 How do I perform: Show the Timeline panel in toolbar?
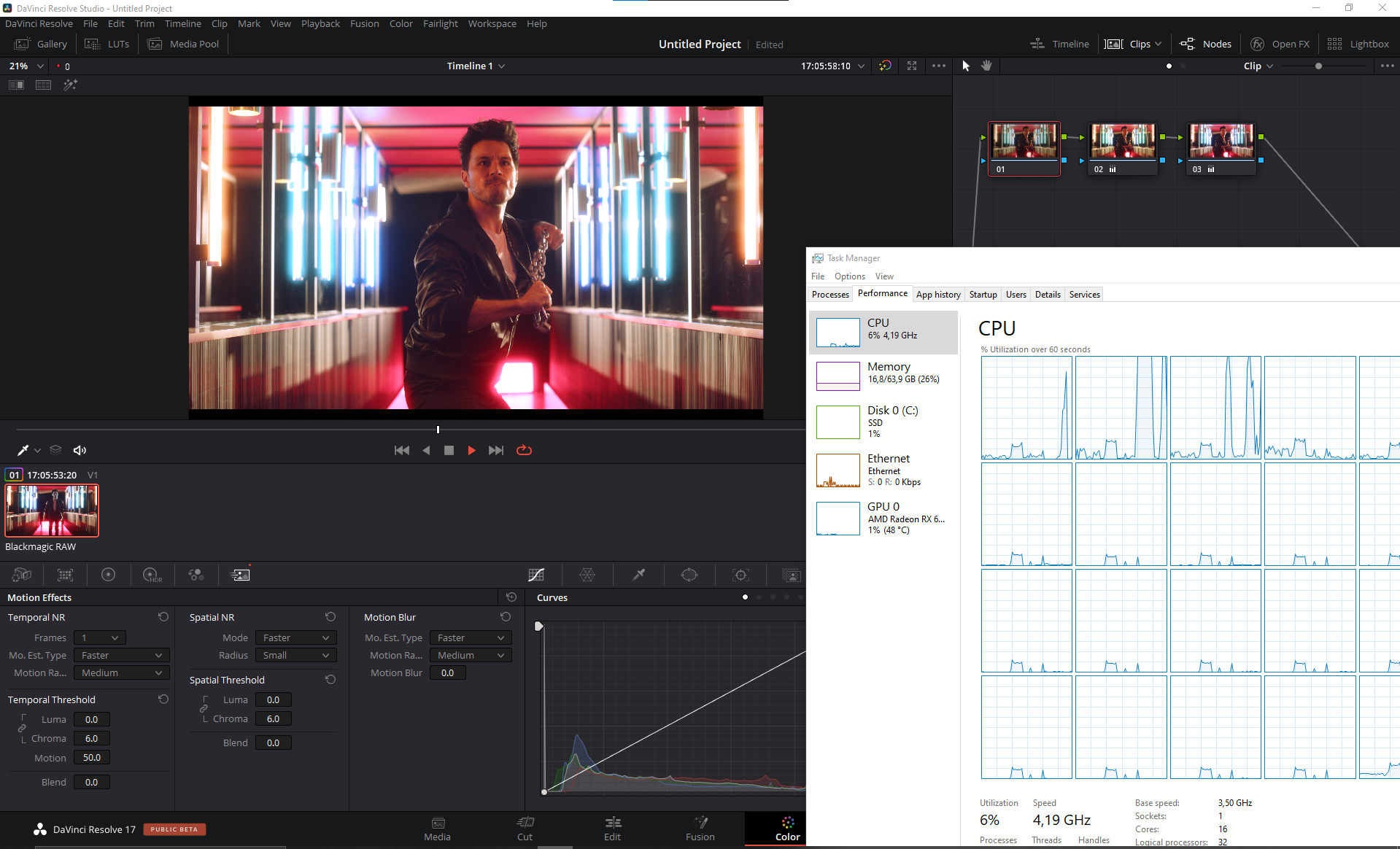[1059, 44]
